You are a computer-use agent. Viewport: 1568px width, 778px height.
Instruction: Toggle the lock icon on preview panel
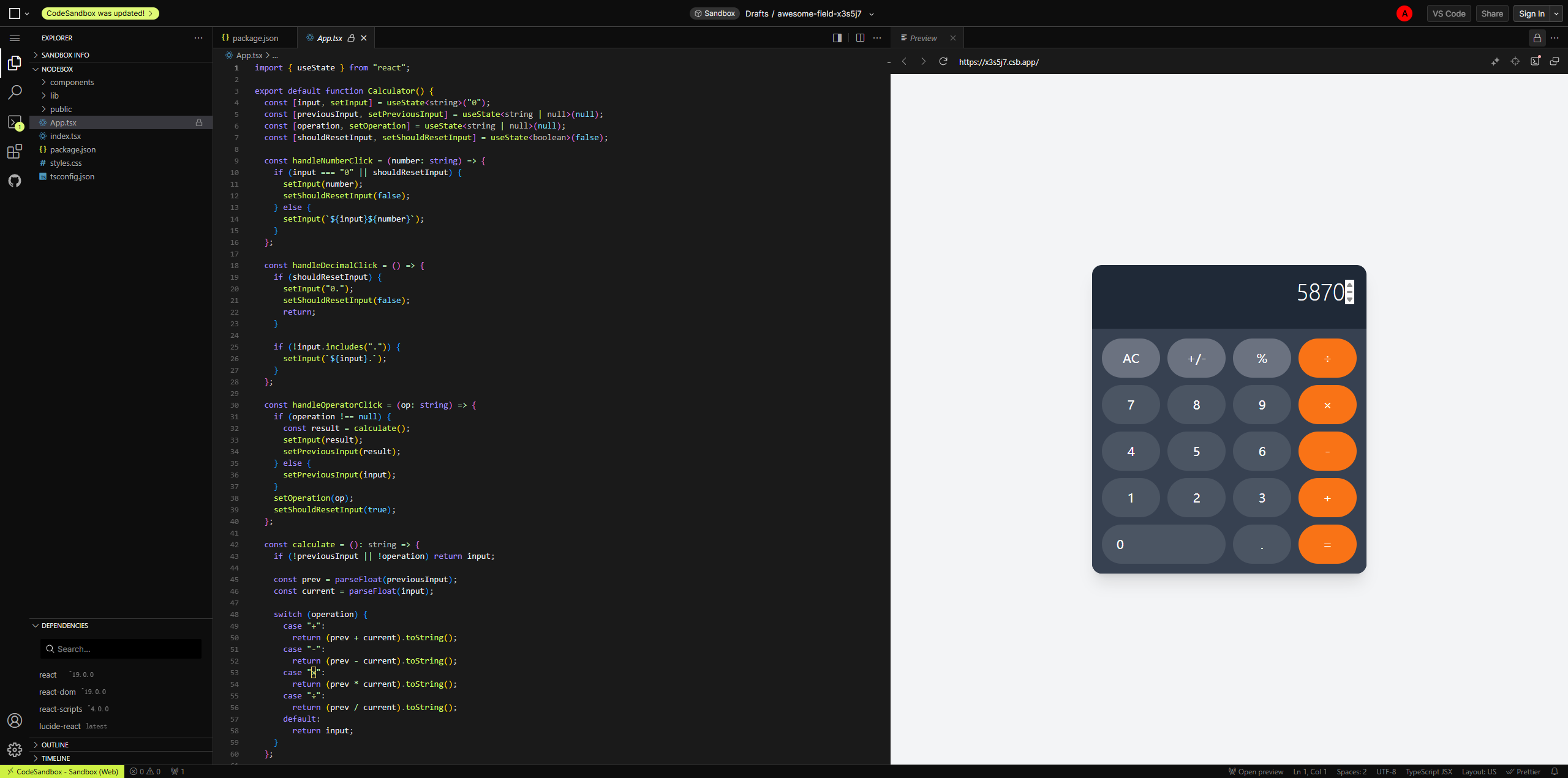click(1537, 38)
